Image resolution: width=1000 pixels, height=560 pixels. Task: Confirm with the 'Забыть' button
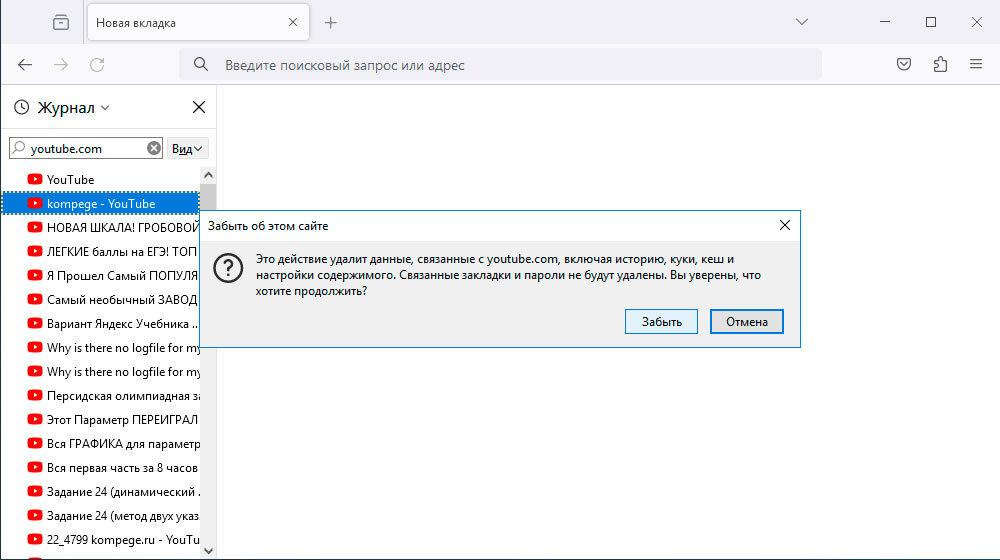pyautogui.click(x=661, y=321)
